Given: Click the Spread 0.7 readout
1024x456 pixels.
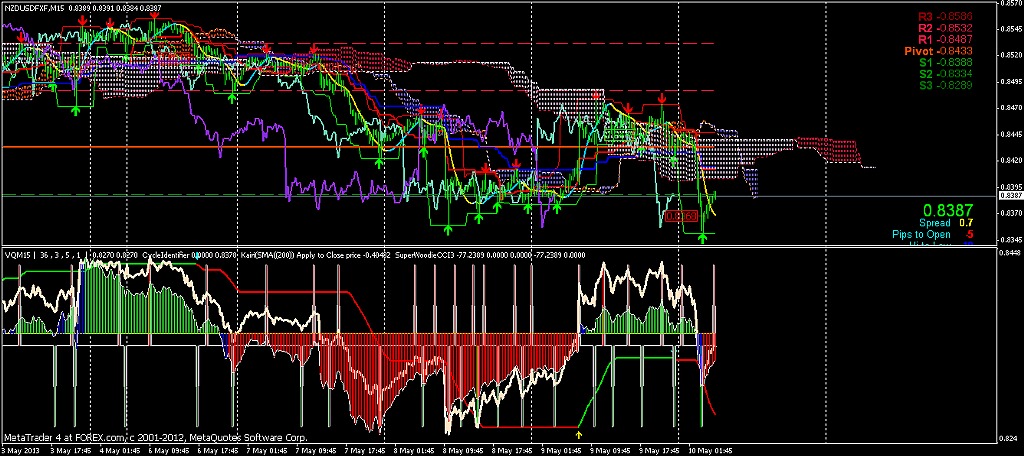Looking at the screenshot, I should click(x=946, y=223).
